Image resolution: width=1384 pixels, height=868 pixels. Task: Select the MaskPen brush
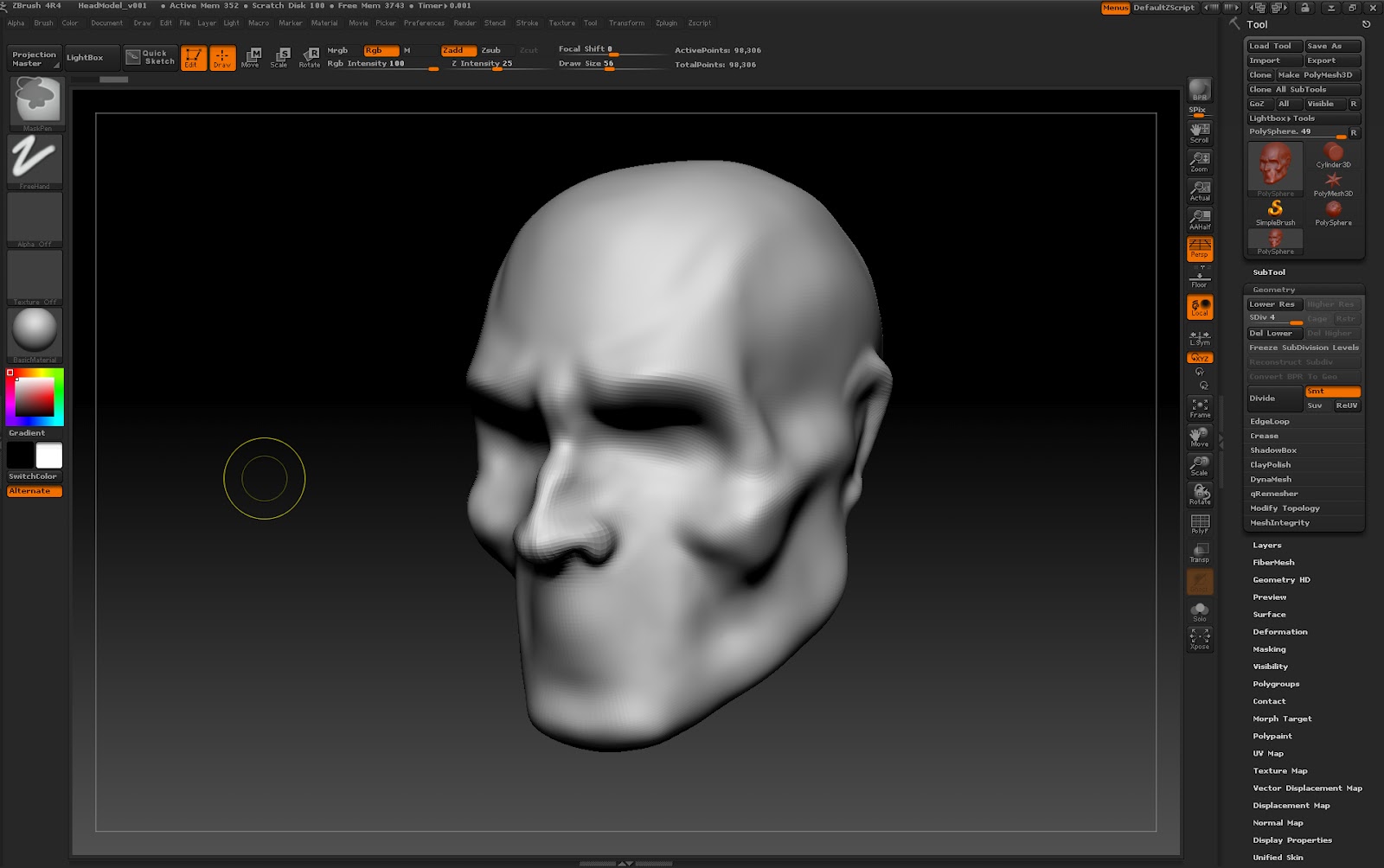[34, 101]
